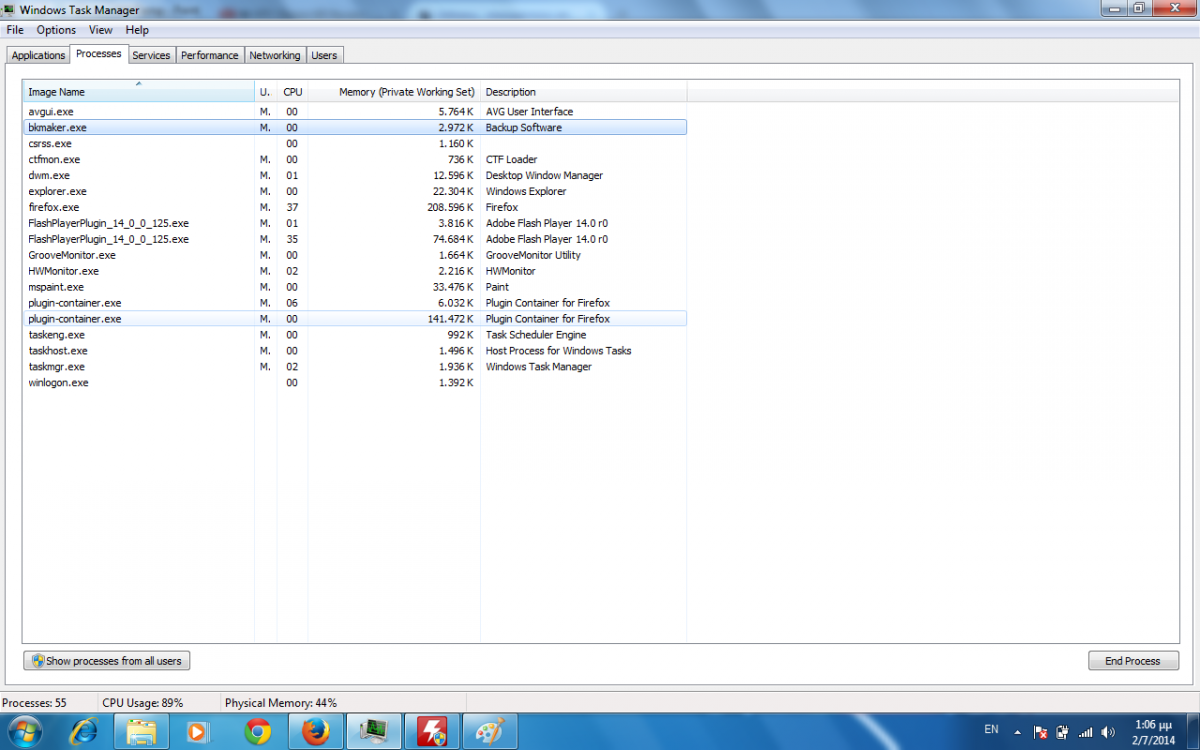Click the Task Manager taskbar icon
Screen dimensions: 1200x750
(374, 731)
